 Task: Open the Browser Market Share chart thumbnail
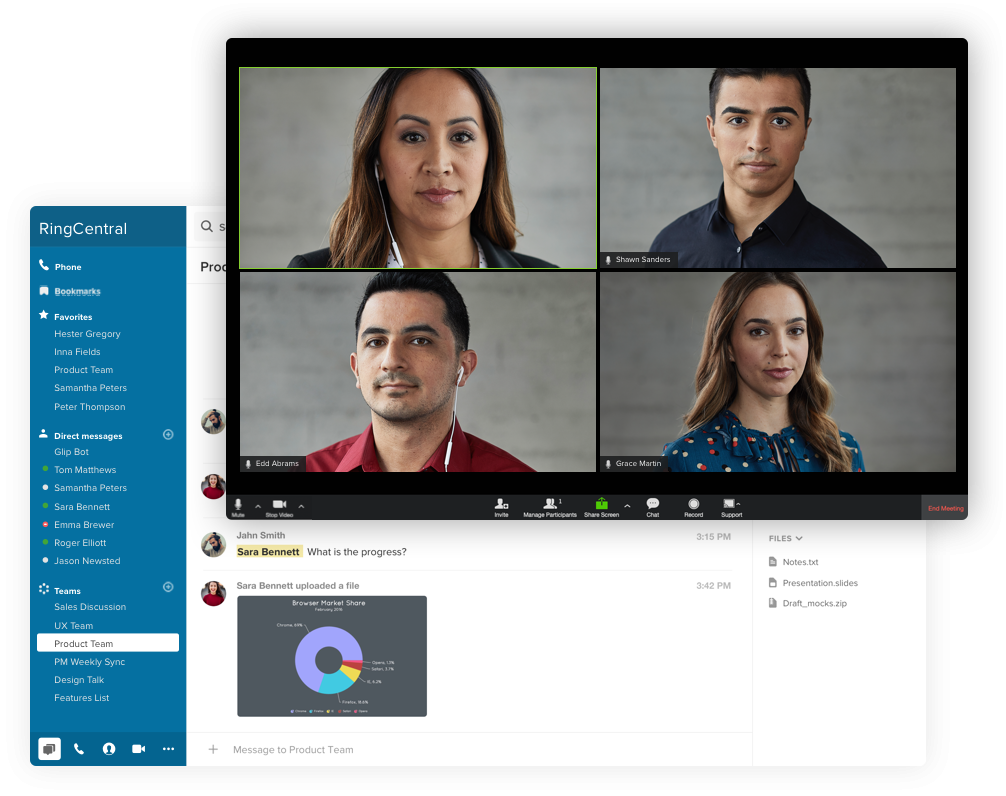click(331, 656)
